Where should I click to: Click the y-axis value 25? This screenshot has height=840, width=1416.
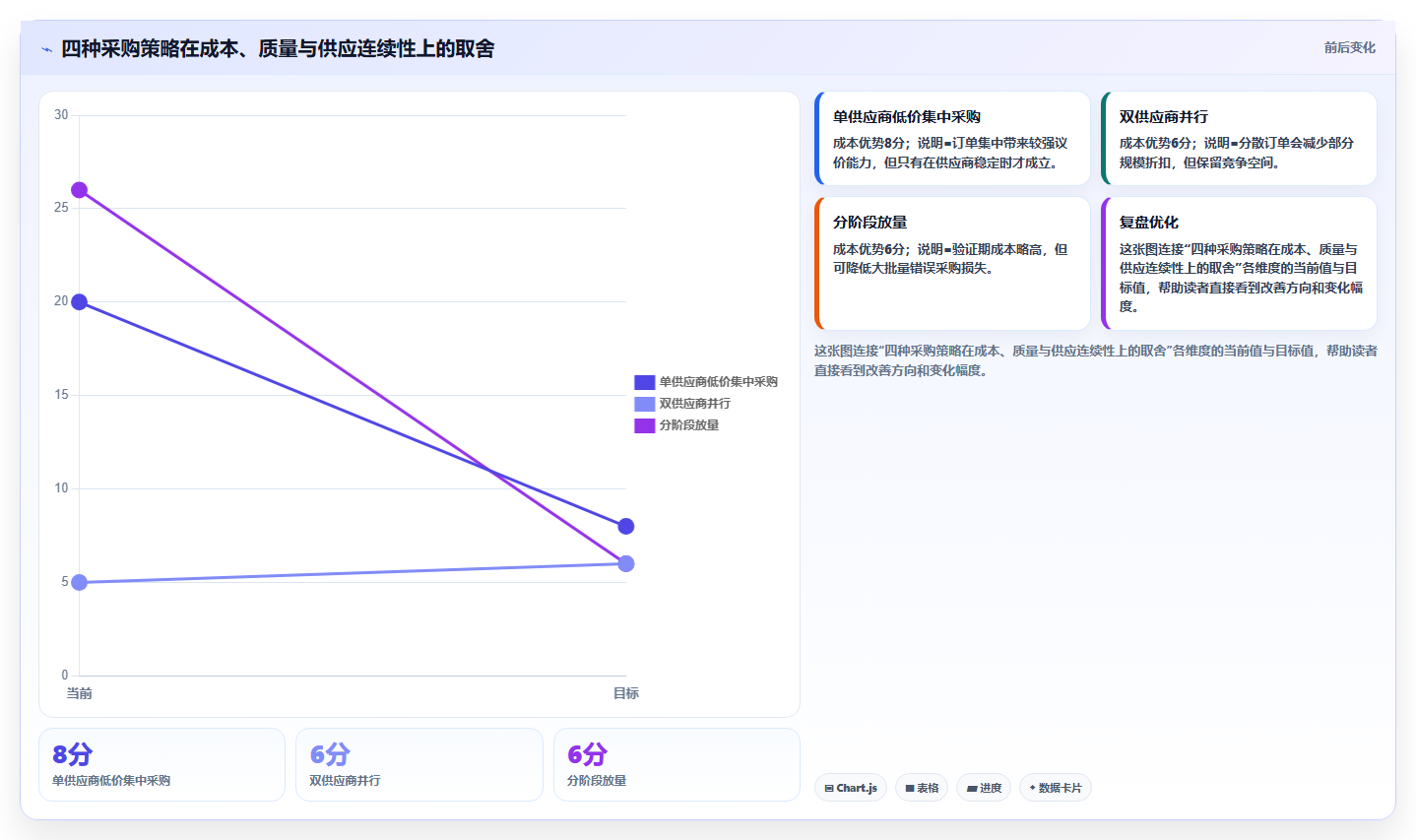pos(61,208)
